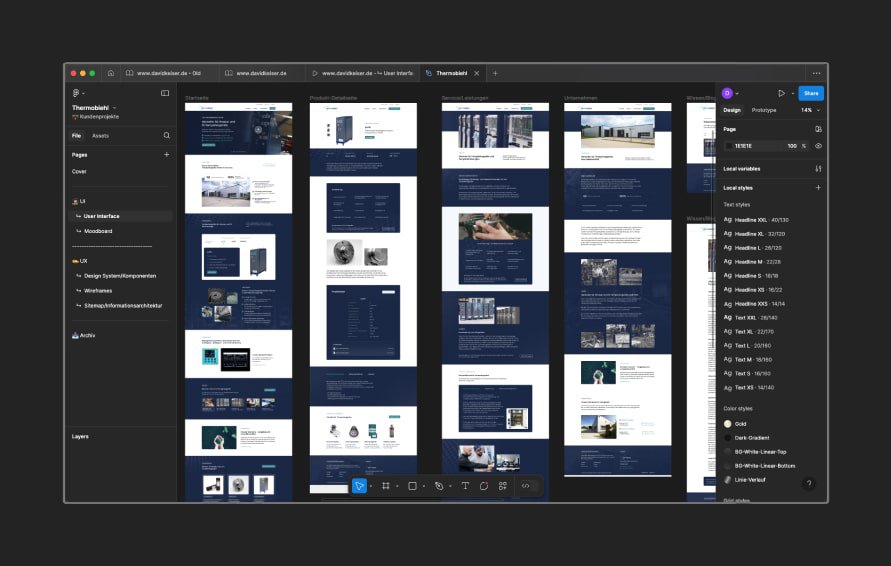The height and width of the screenshot is (566, 891).
Task: Click the Gold color style swatch
Action: pyautogui.click(x=729, y=424)
